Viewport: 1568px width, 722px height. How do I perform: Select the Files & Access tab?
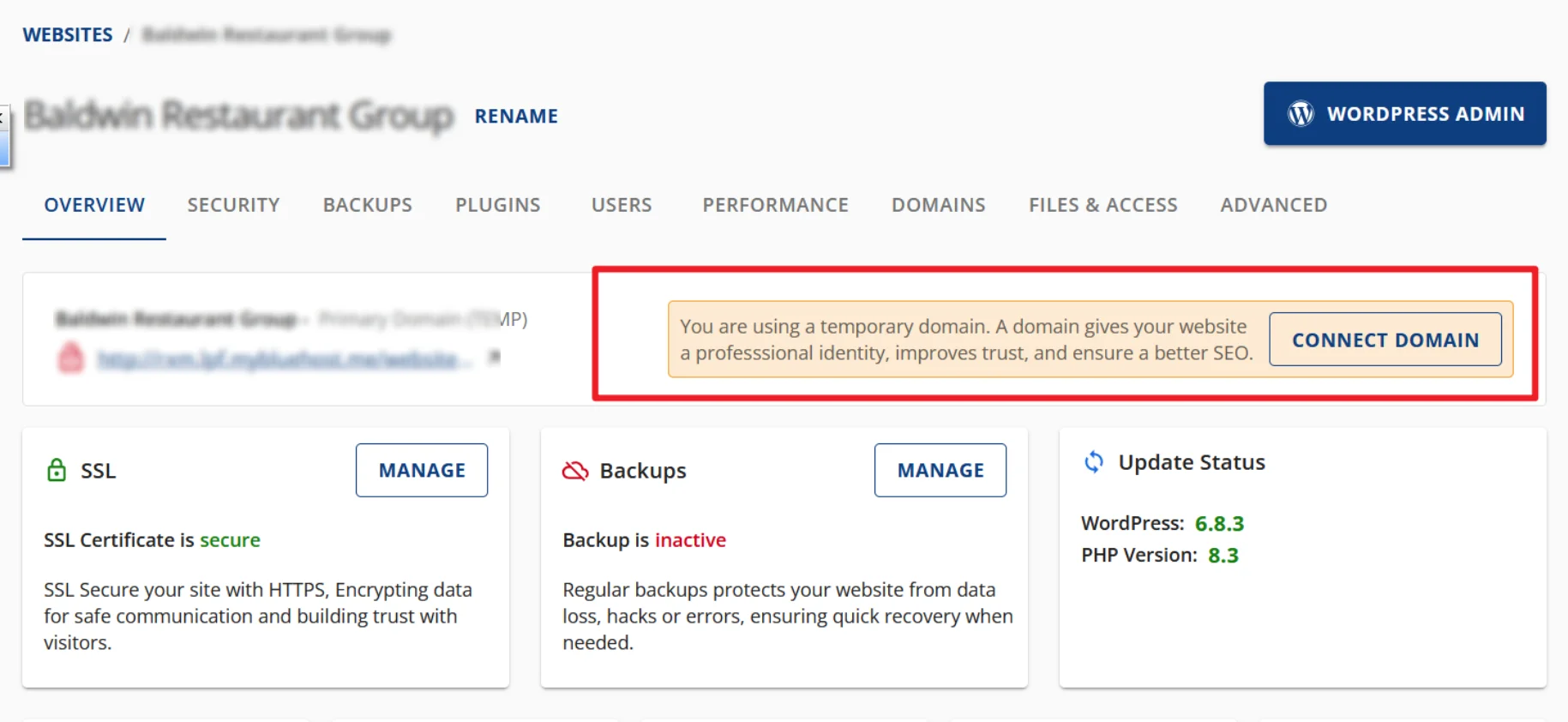click(x=1102, y=205)
